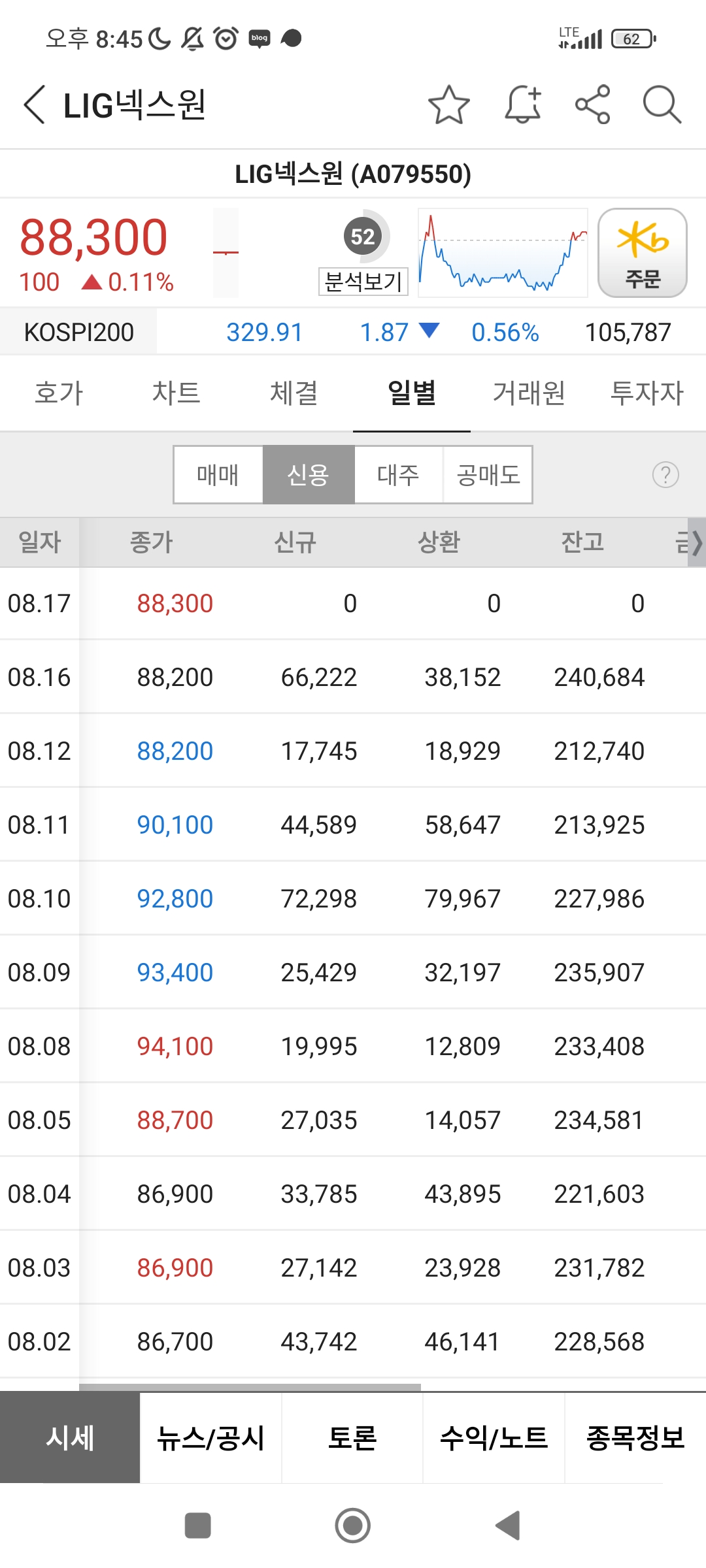
Task: Tap repayment 32,197 on 08.09
Action: click(463, 973)
